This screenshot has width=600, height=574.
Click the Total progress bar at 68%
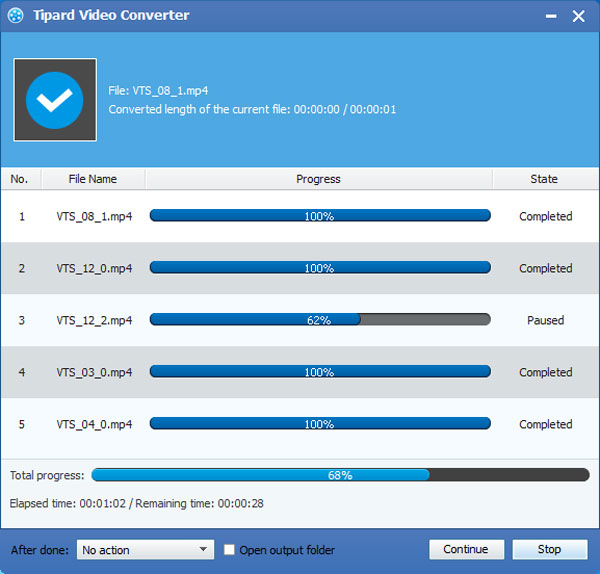click(x=340, y=475)
